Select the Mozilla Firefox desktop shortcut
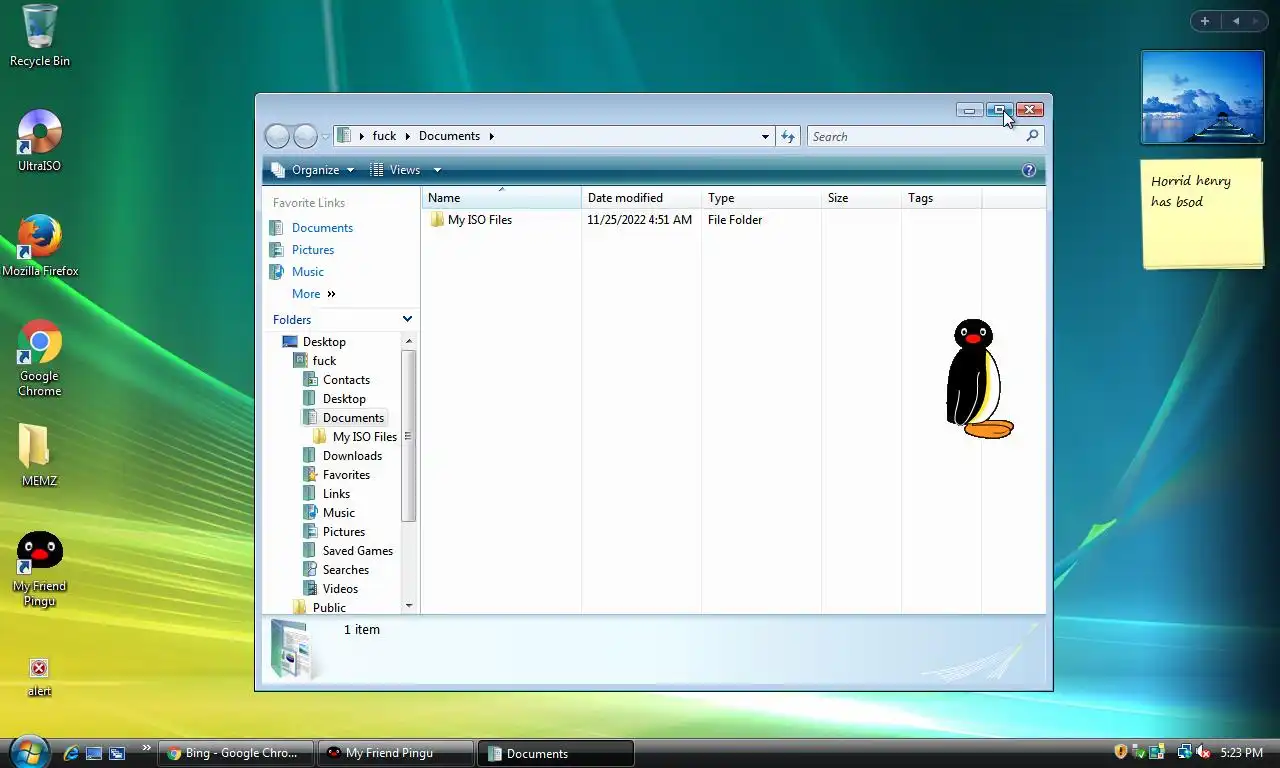This screenshot has height=768, width=1280. click(40, 246)
